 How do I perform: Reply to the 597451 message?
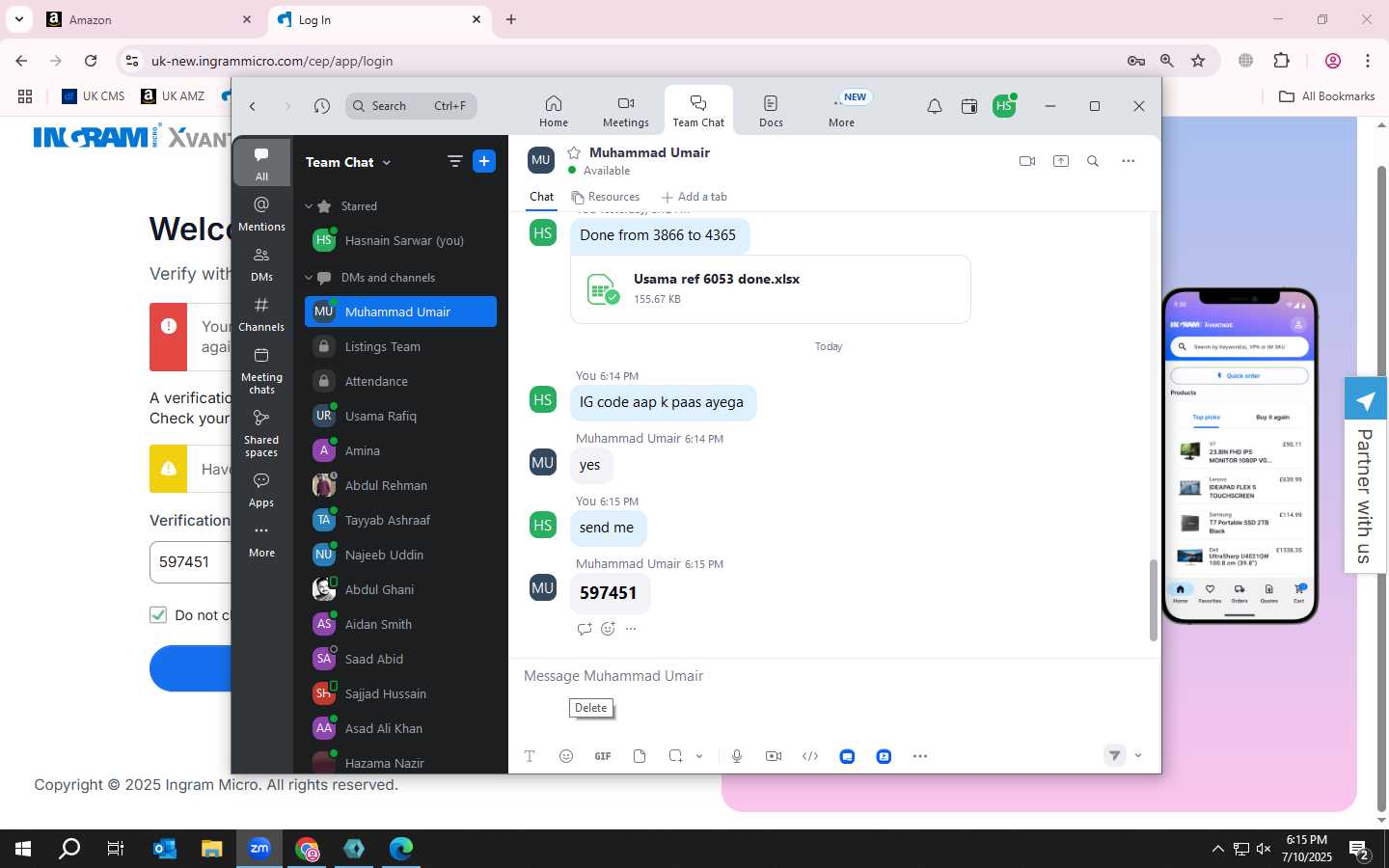point(585,629)
